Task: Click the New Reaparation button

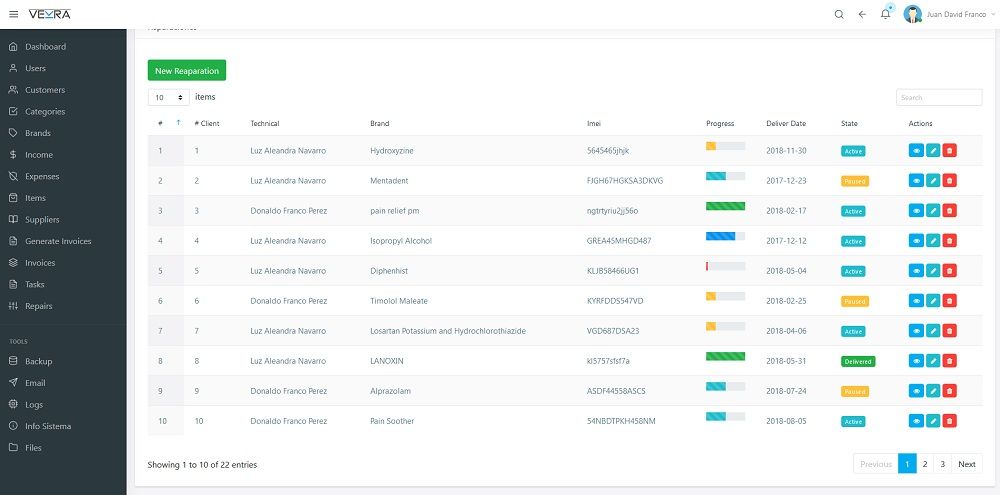Action: pyautogui.click(x=187, y=71)
